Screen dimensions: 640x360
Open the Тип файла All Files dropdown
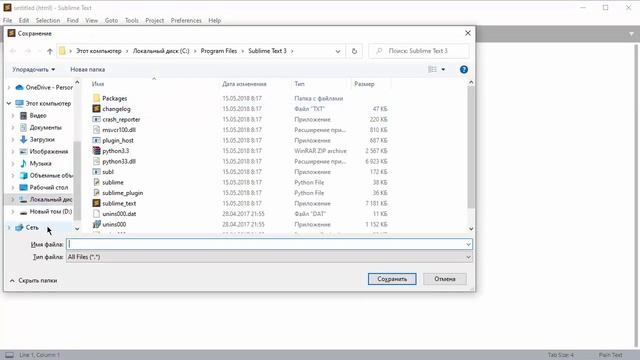[x=269, y=257]
